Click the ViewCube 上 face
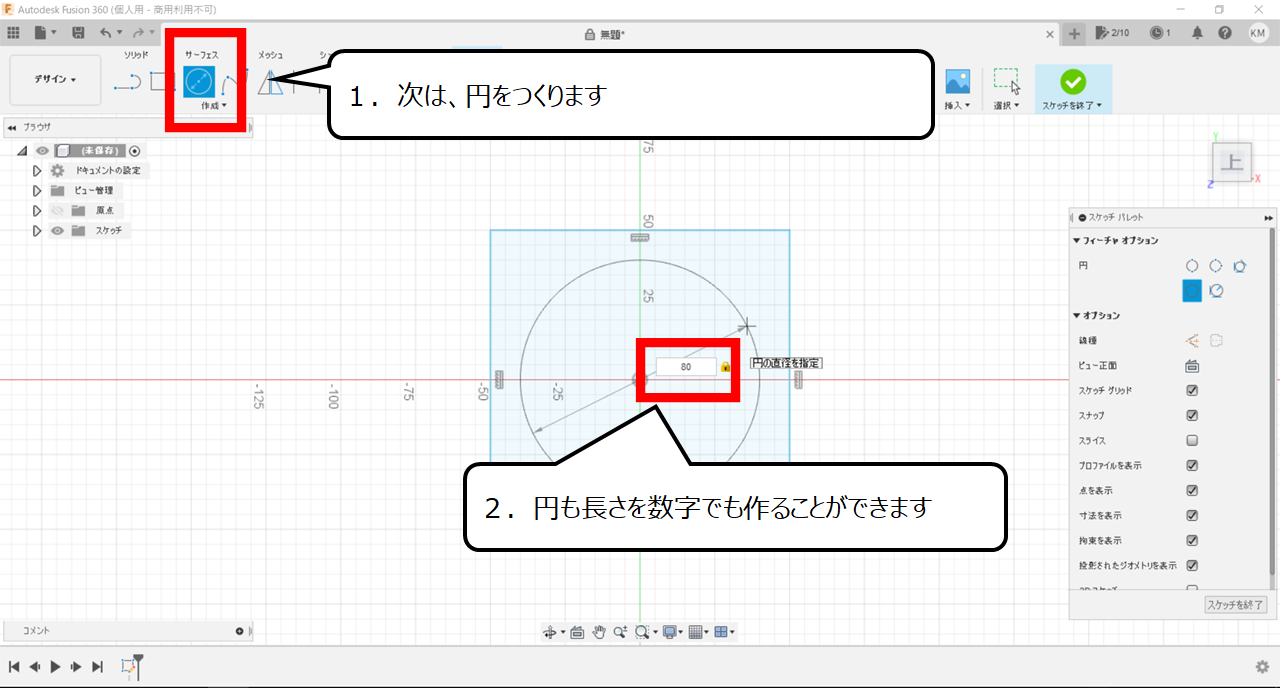 (x=1232, y=164)
